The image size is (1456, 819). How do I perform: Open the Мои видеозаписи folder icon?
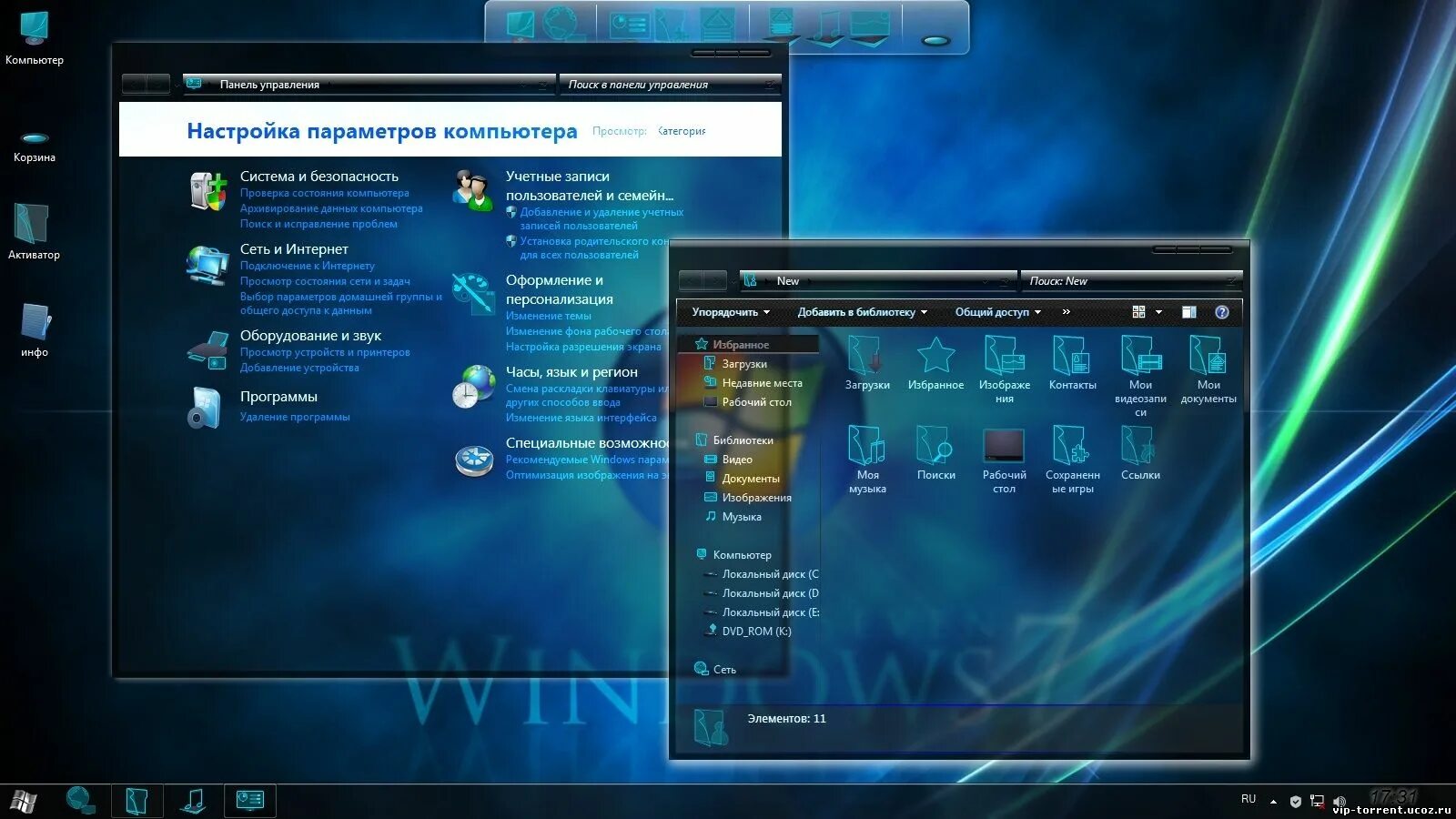1140,356
